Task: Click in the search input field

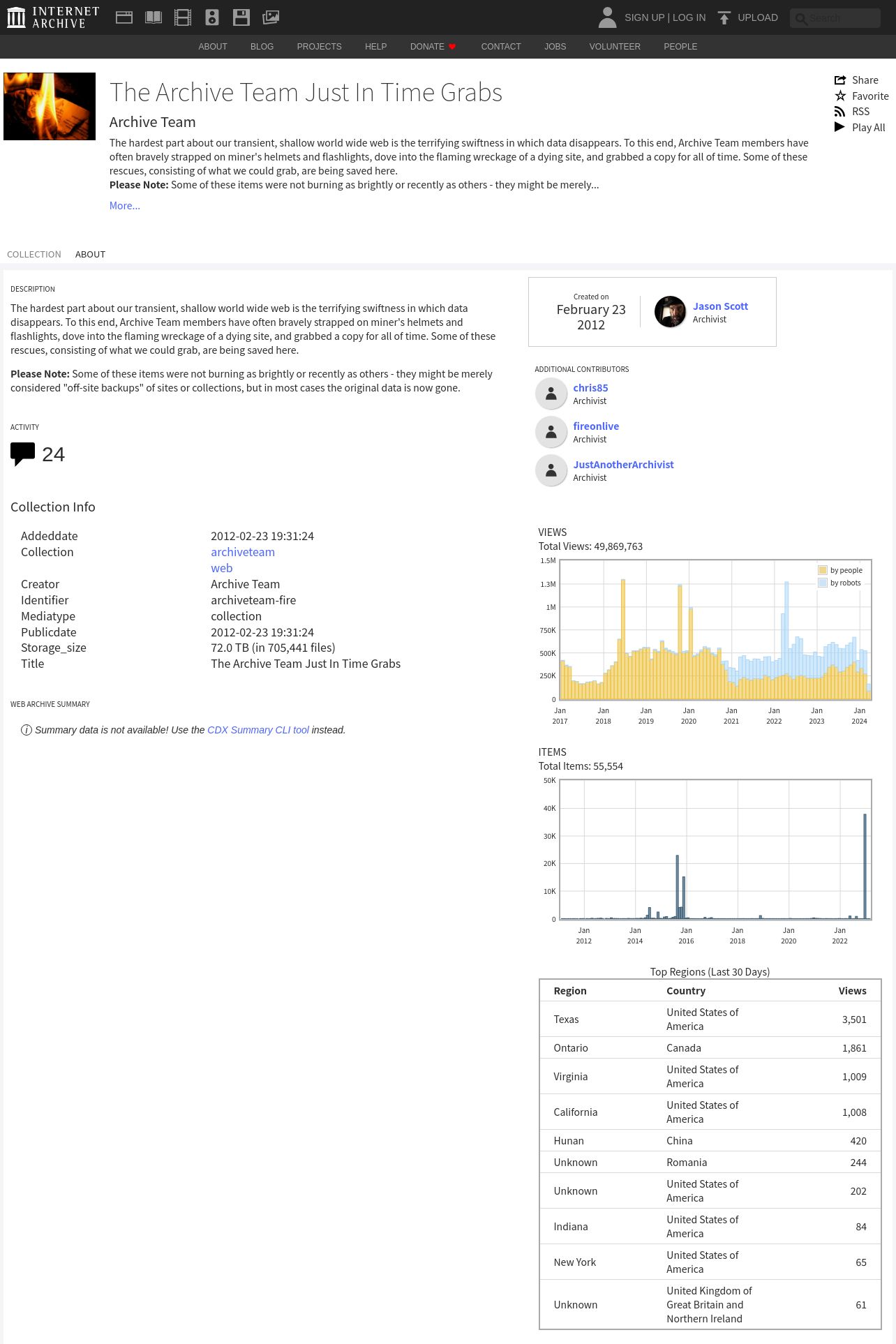Action: click(x=836, y=18)
